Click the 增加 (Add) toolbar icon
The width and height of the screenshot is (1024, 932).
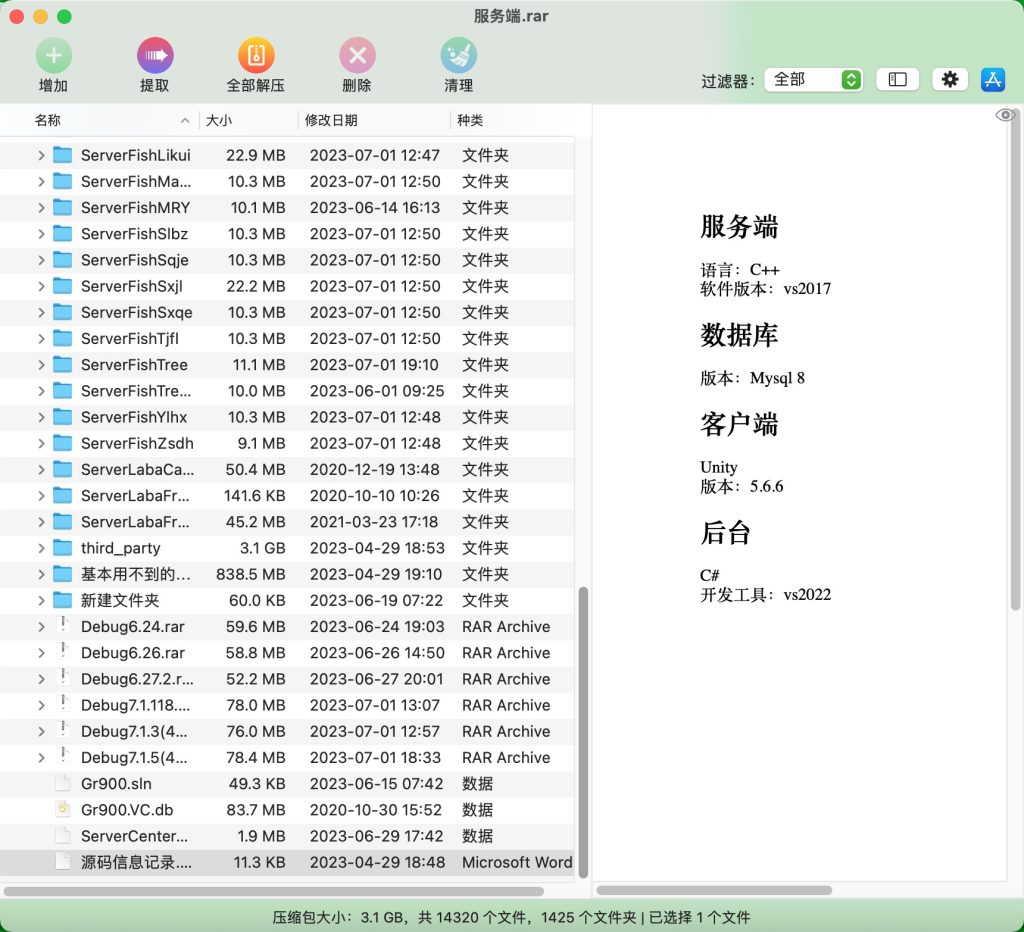coord(53,55)
